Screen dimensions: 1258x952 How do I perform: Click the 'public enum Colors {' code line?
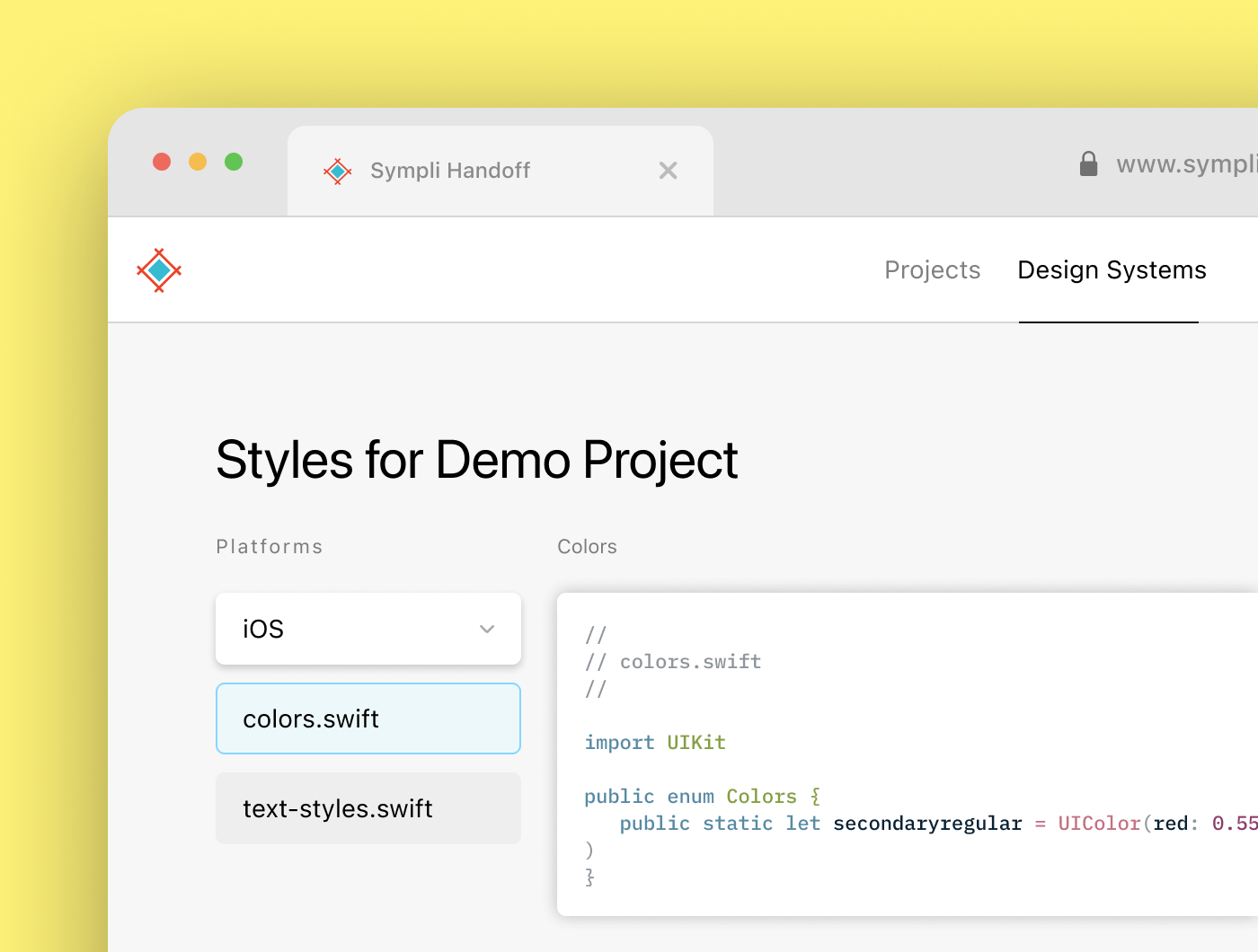click(x=702, y=797)
